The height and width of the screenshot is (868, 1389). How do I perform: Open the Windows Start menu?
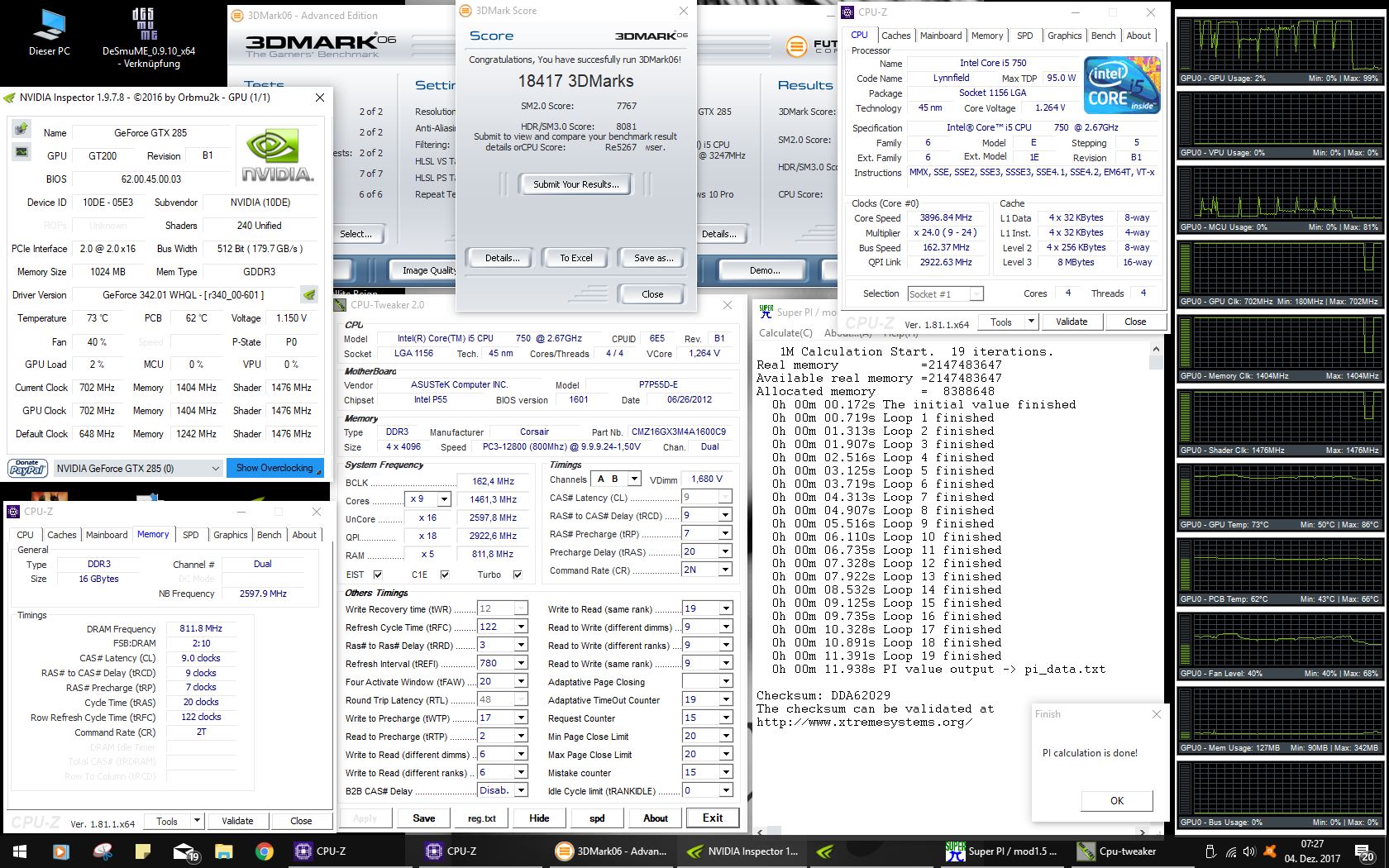19,851
